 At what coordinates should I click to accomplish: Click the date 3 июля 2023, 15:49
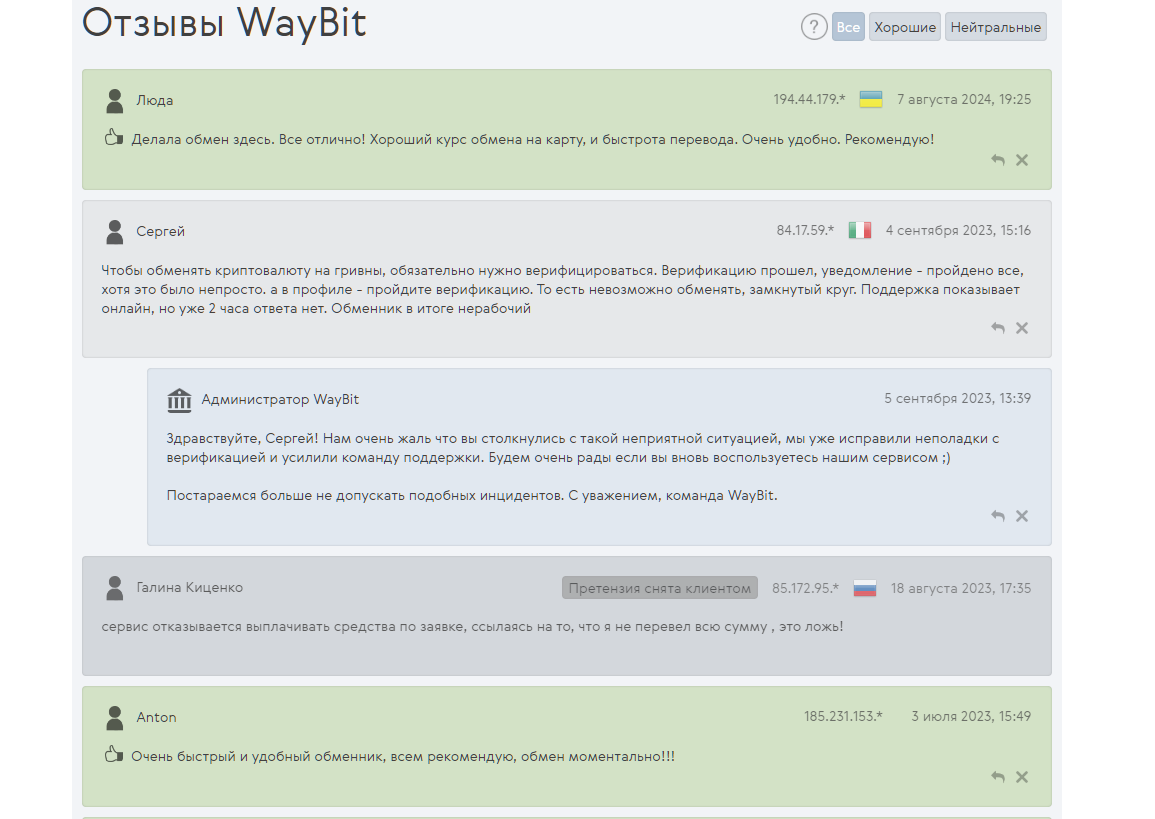(971, 717)
